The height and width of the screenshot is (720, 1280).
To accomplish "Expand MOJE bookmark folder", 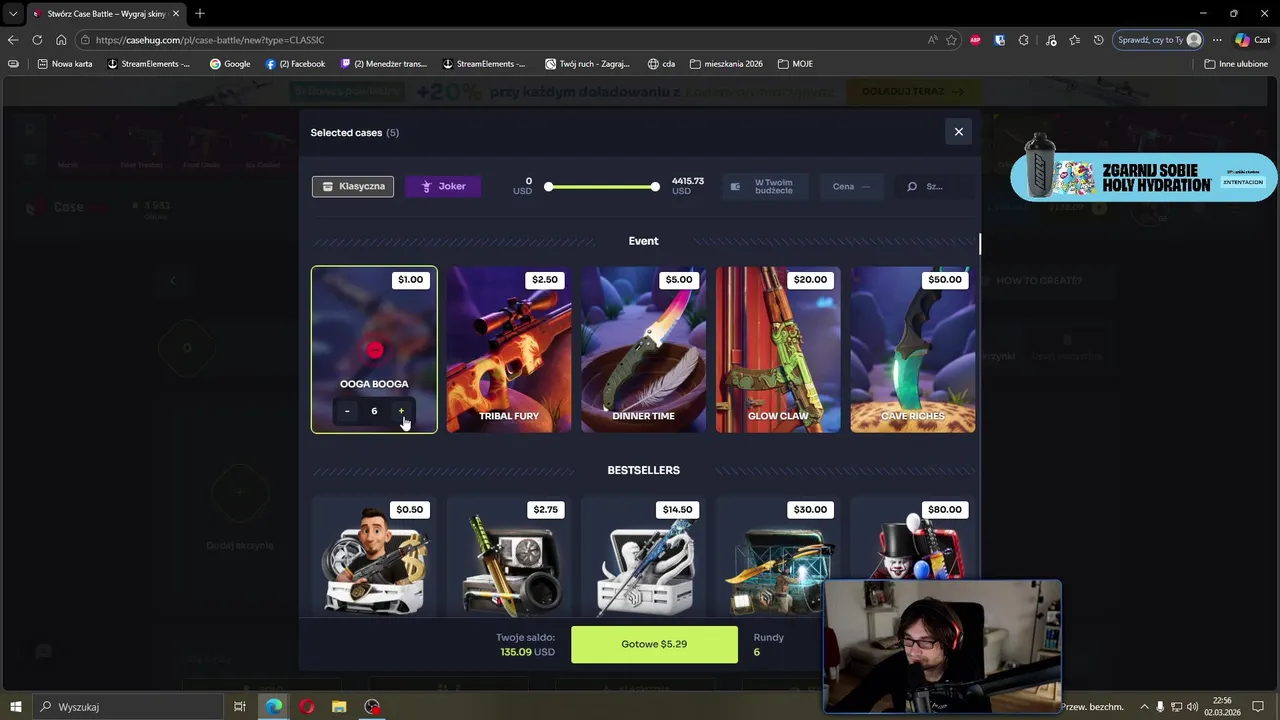I will (x=795, y=64).
